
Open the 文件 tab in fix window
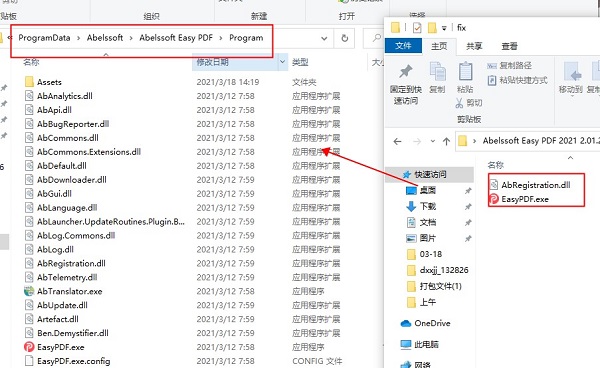403,46
